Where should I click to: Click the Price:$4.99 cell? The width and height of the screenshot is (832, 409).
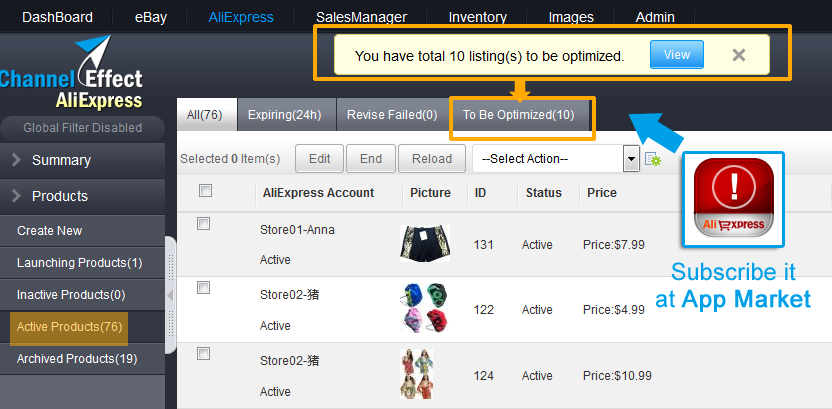tap(613, 310)
